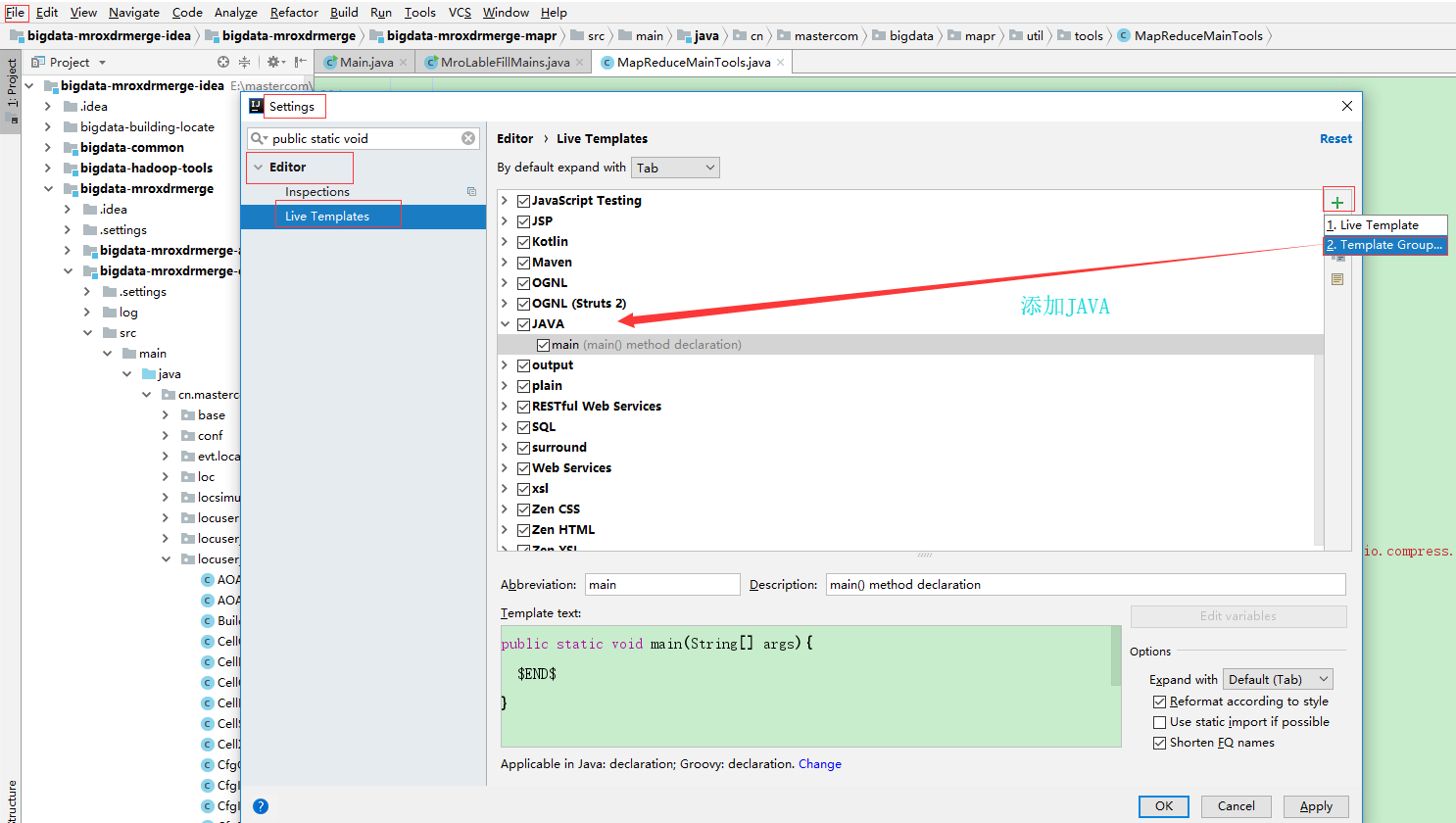Click the Change applicable context link

pos(820,764)
